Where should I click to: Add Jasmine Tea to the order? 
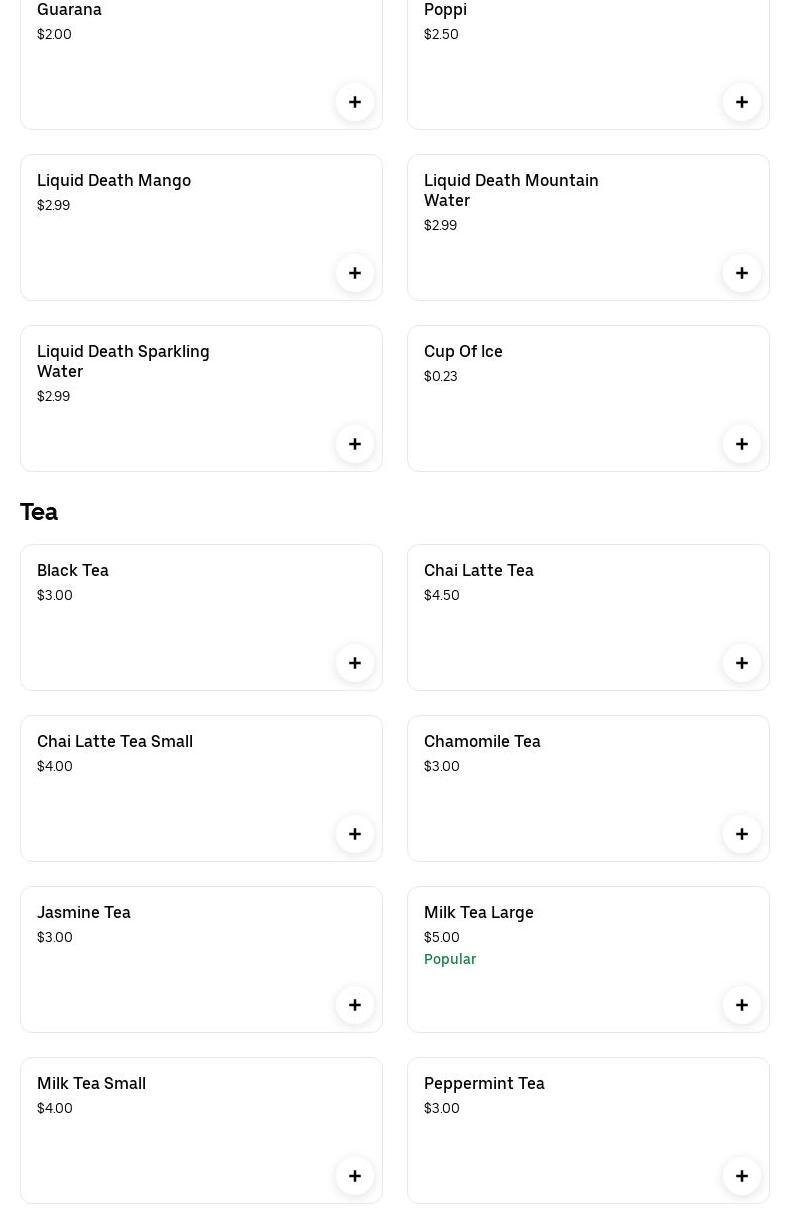pyautogui.click(x=355, y=1005)
